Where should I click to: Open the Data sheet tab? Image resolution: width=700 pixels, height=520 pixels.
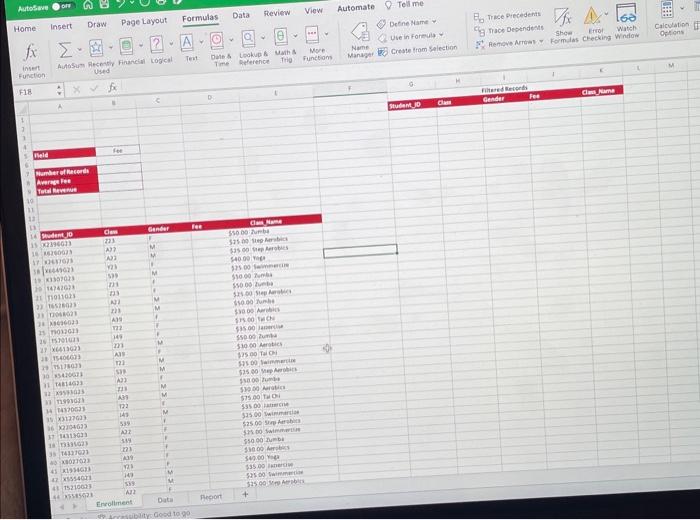(x=165, y=499)
